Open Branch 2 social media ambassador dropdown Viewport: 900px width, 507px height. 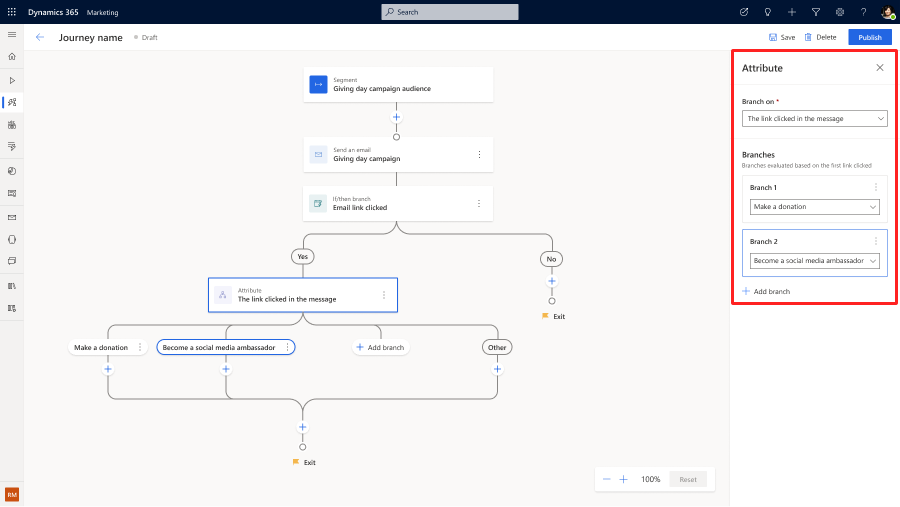(814, 261)
